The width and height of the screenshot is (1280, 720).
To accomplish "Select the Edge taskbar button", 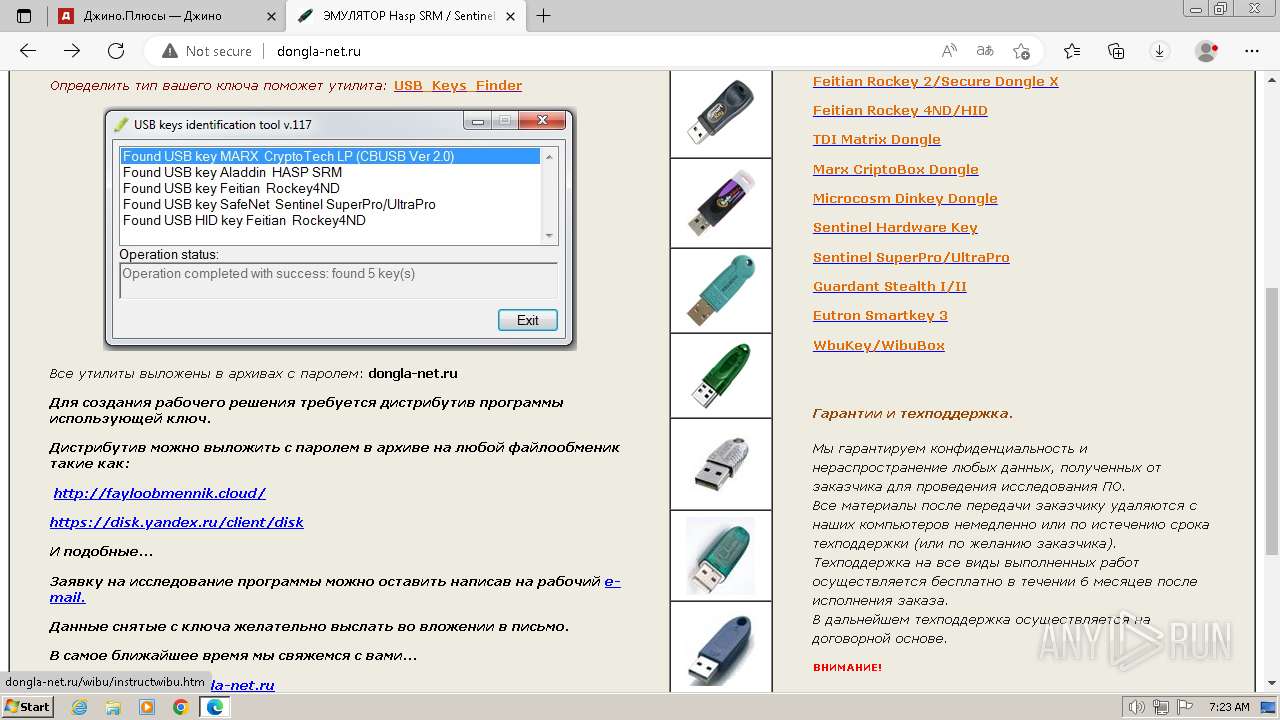I will coord(215,707).
